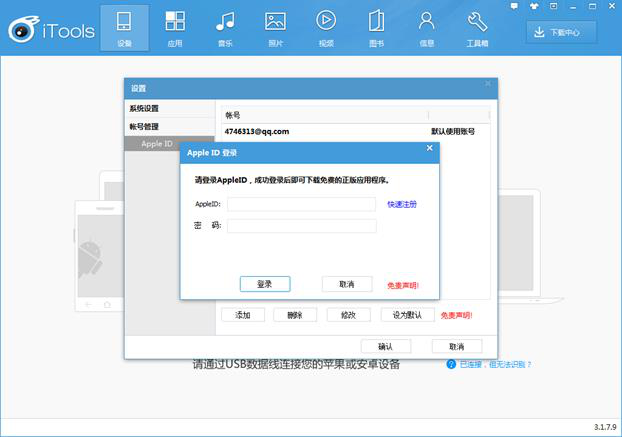622x437 pixels.
Task: Open the 视频 (Video) section icon
Action: (326, 21)
